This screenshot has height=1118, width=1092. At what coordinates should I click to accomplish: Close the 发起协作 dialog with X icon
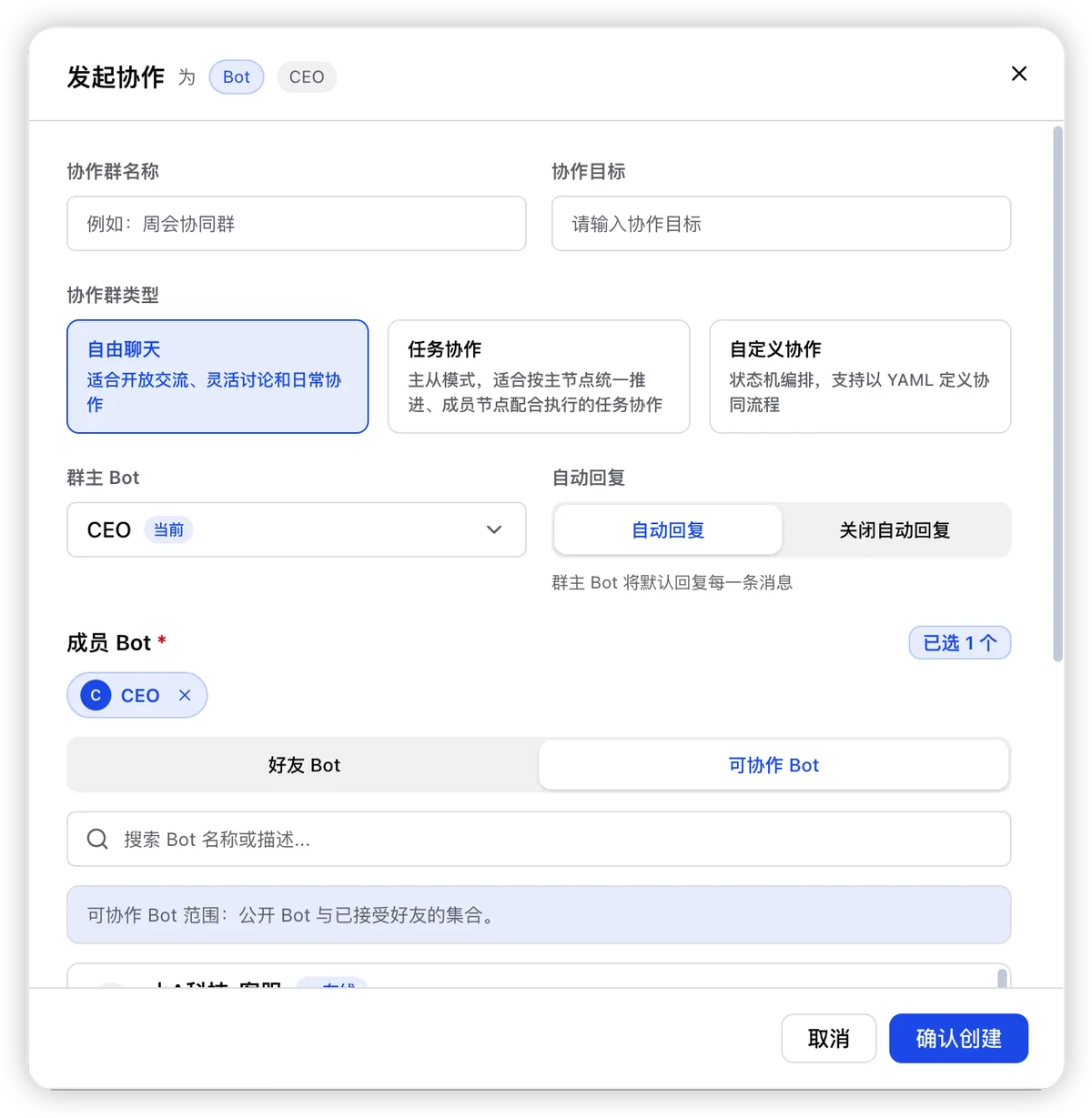1019,74
